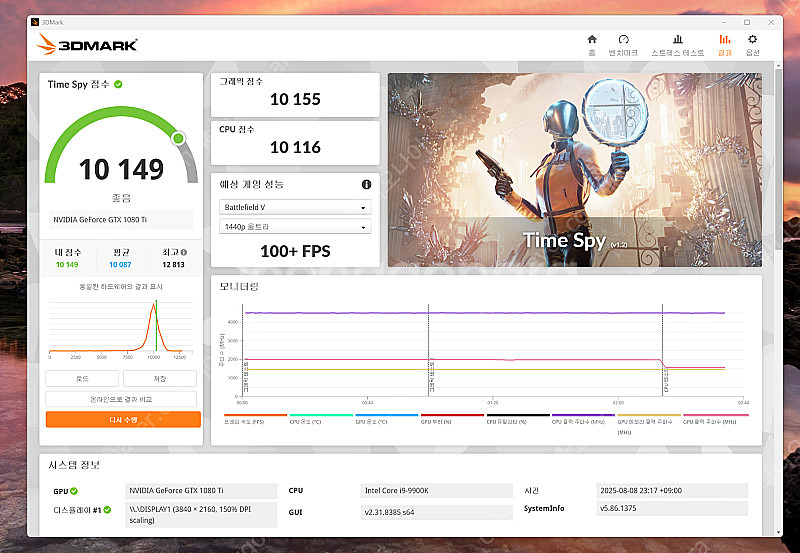
Task: Click green validation check next to Time Spy score
Action: pyautogui.click(x=118, y=84)
